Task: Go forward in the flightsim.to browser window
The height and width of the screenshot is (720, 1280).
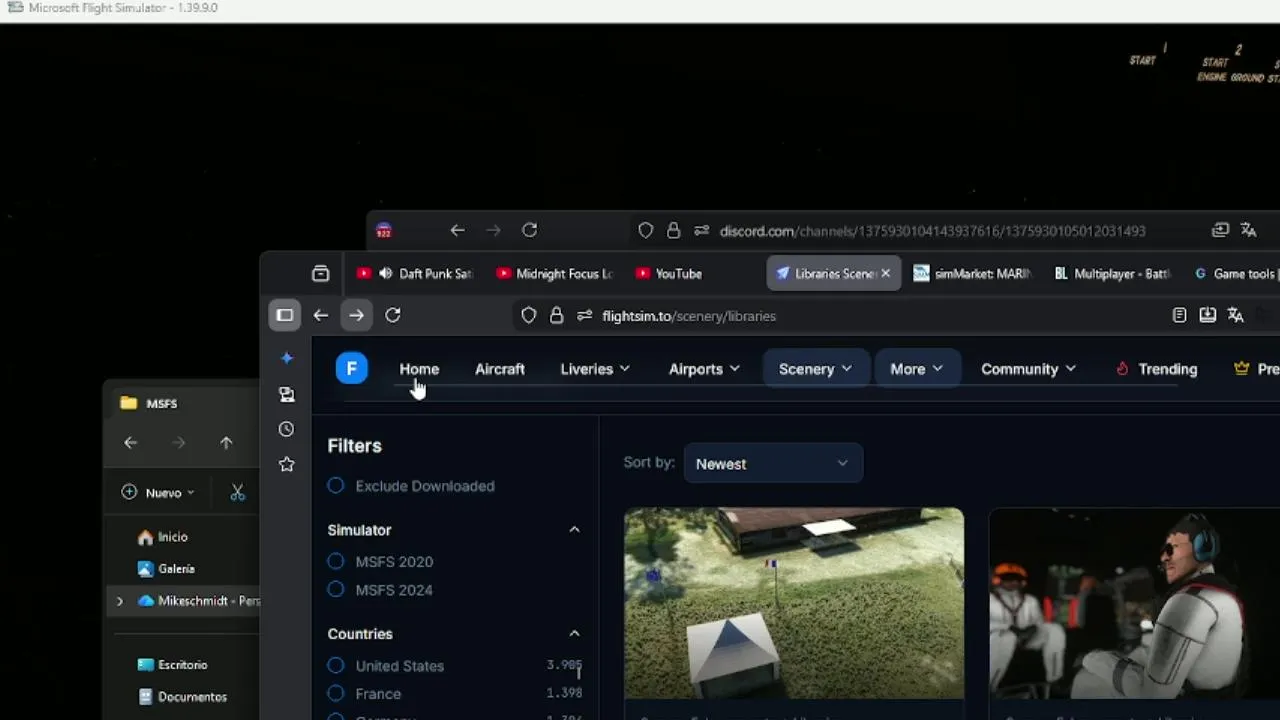Action: [x=356, y=315]
